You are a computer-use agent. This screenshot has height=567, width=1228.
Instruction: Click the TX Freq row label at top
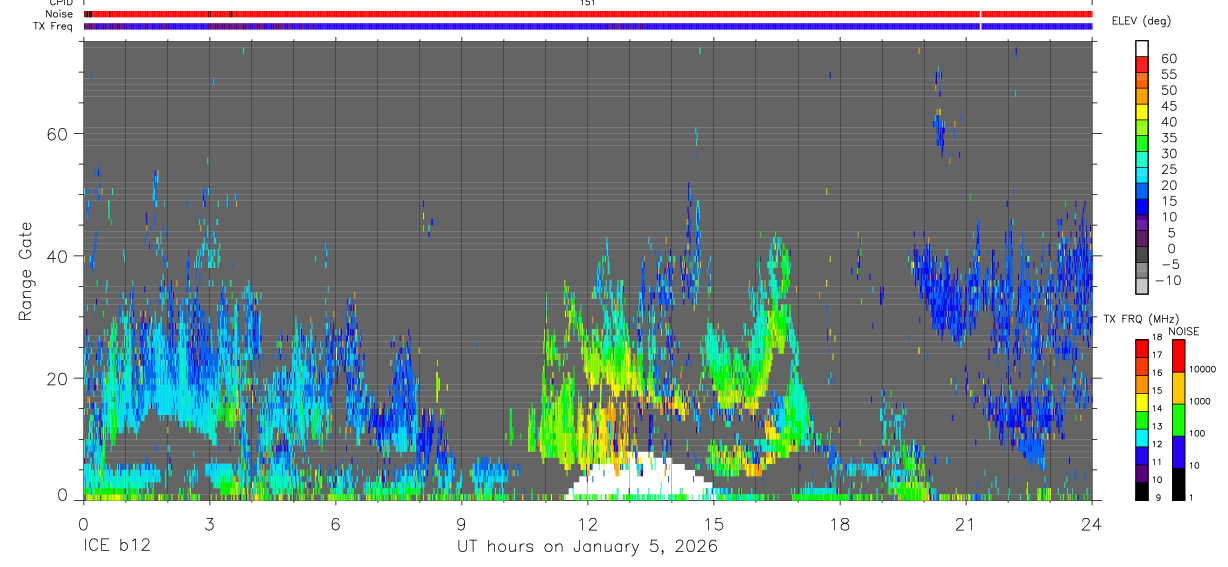click(x=53, y=26)
